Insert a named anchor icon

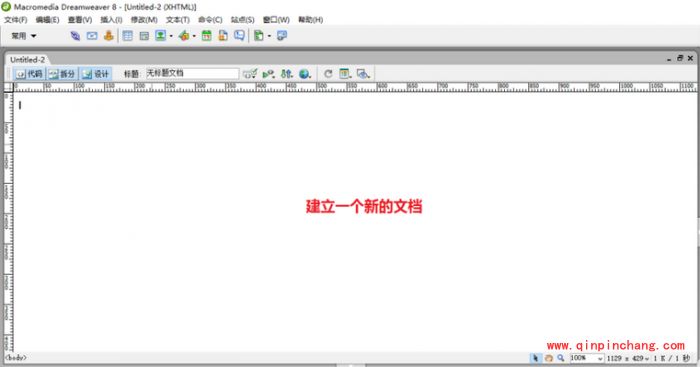click(108, 36)
